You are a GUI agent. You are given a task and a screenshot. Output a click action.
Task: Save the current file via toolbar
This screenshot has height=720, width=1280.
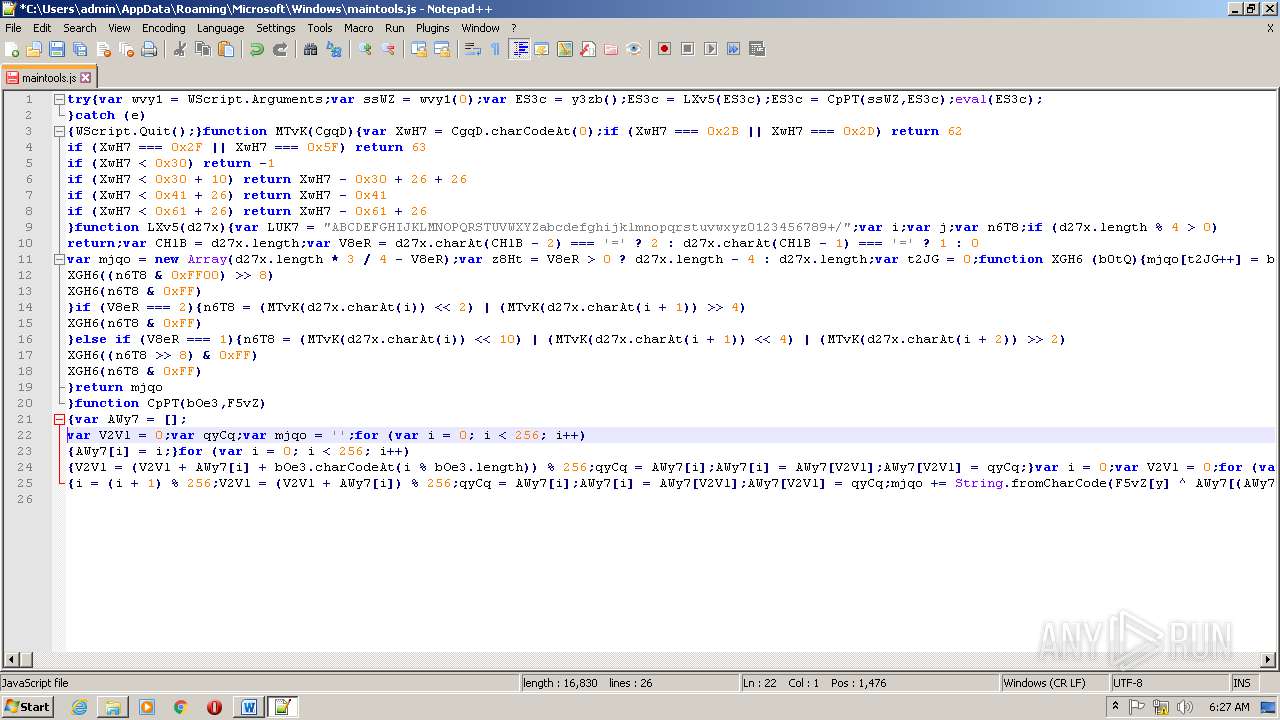(57, 49)
